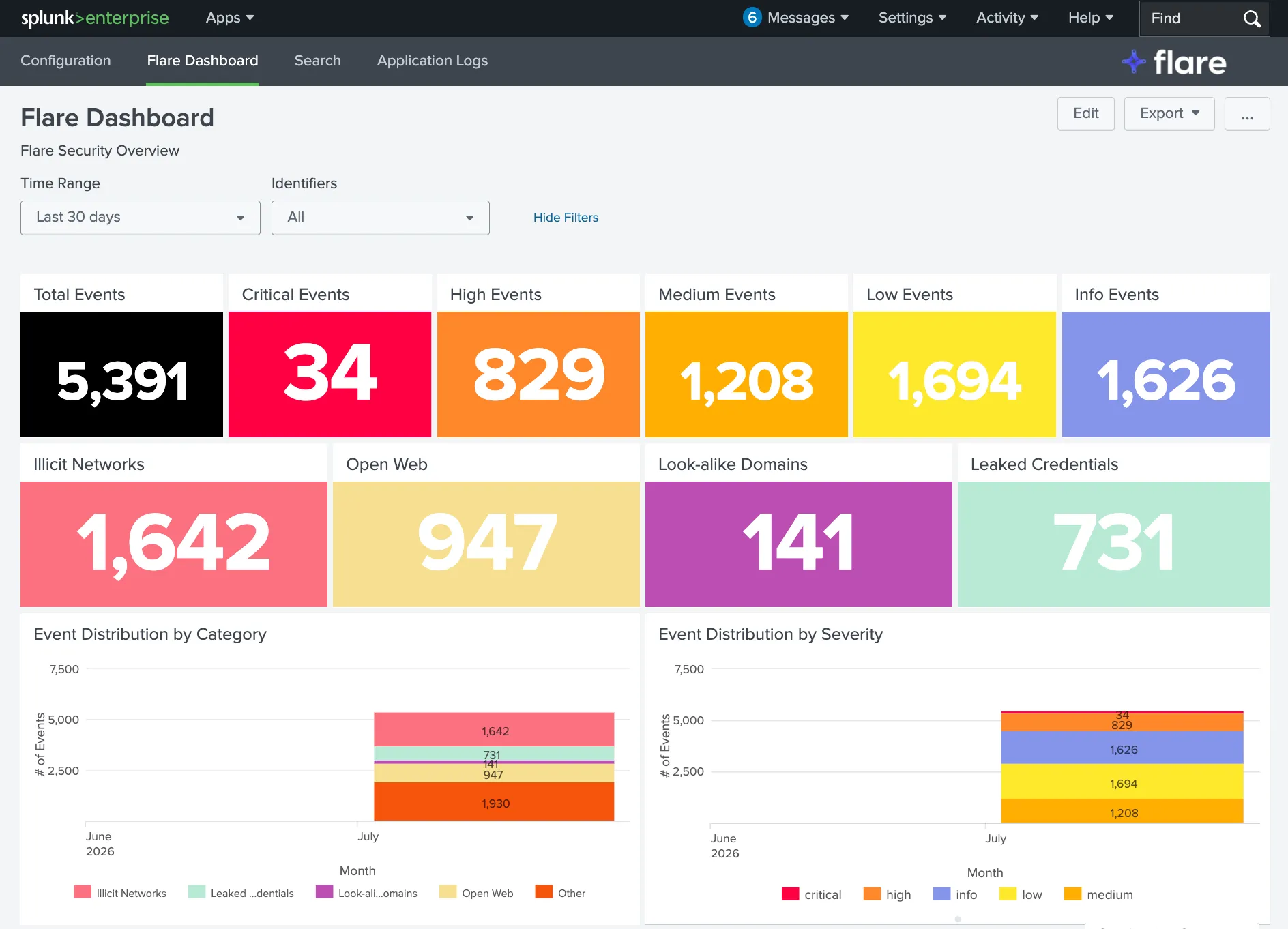Select the Low Events tile showing 1,694
This screenshot has height=929, width=1288.
[954, 374]
